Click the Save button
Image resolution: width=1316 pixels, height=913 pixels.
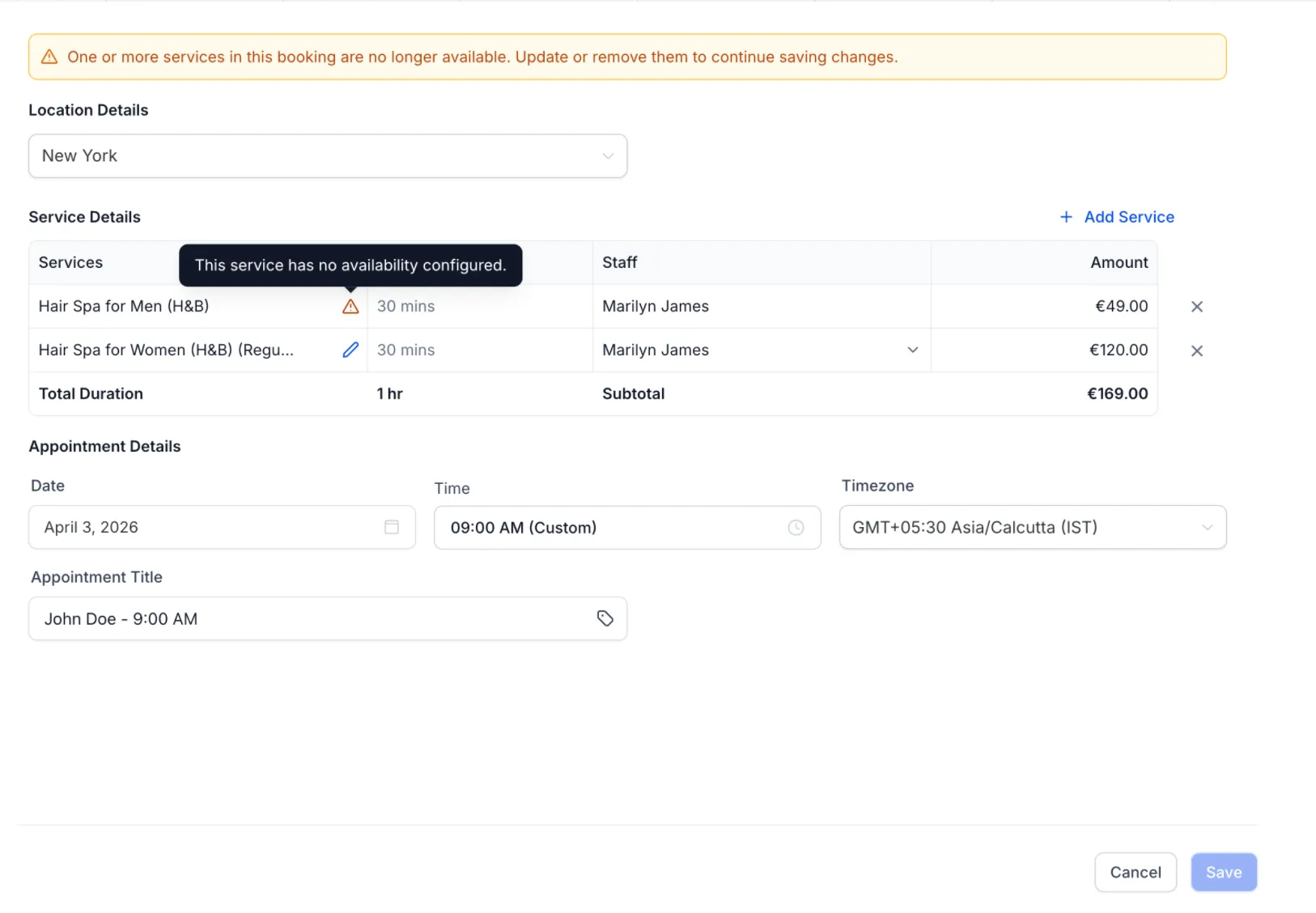tap(1223, 872)
